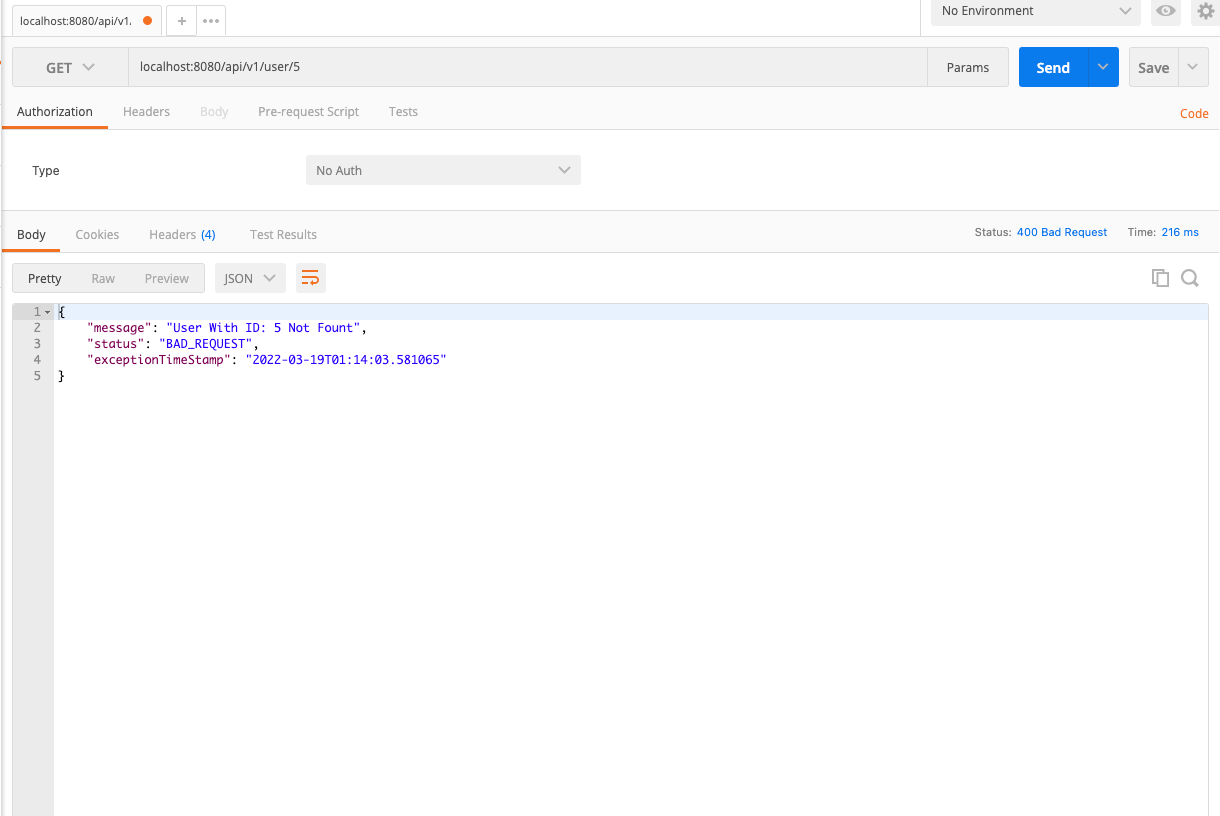Click the "216 ms" response time
Viewport: 1220px width, 816px height.
coord(1180,232)
